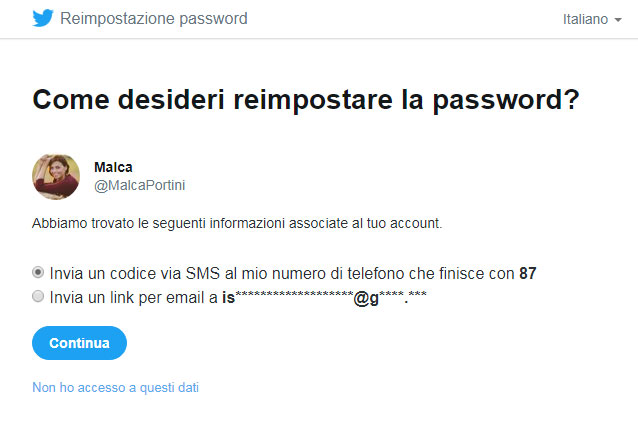Viewport: 638px width, 447px height.
Task: Click the bold email prefix is
Action: click(228, 298)
